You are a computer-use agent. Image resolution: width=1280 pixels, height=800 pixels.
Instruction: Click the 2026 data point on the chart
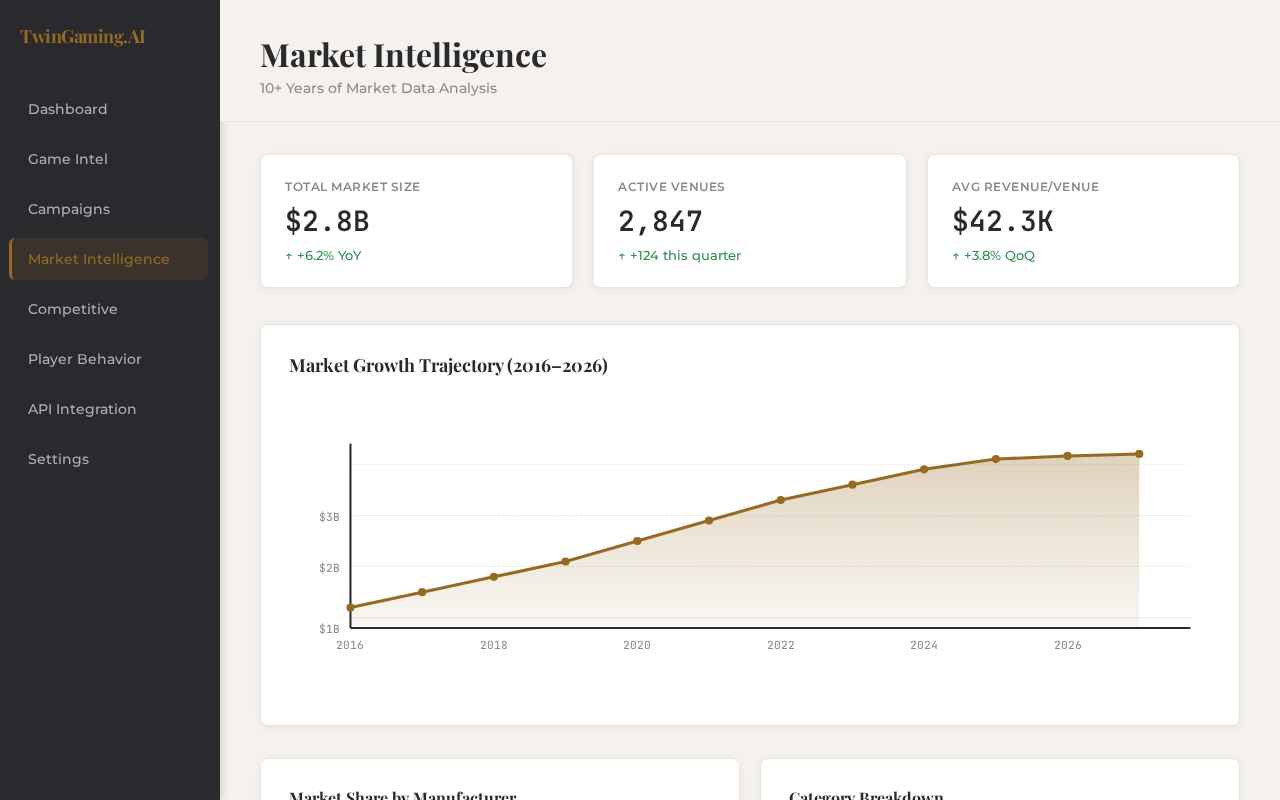click(1067, 454)
